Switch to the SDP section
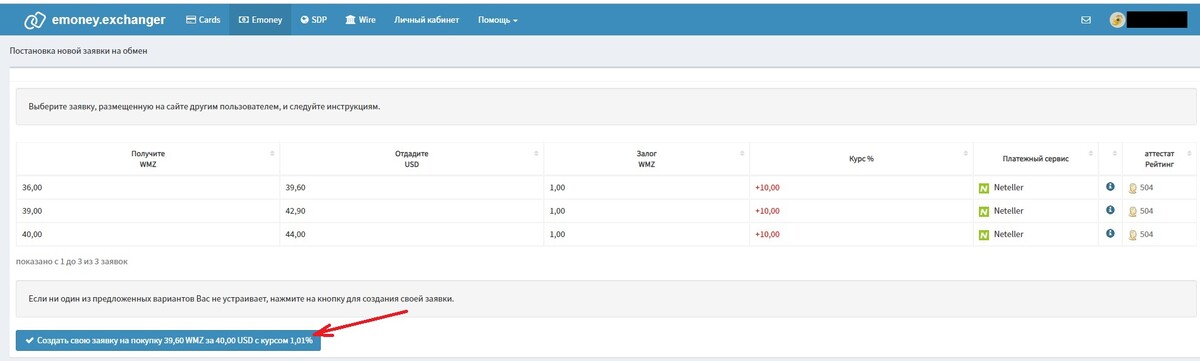This screenshot has height=361, width=1200. [313, 19]
